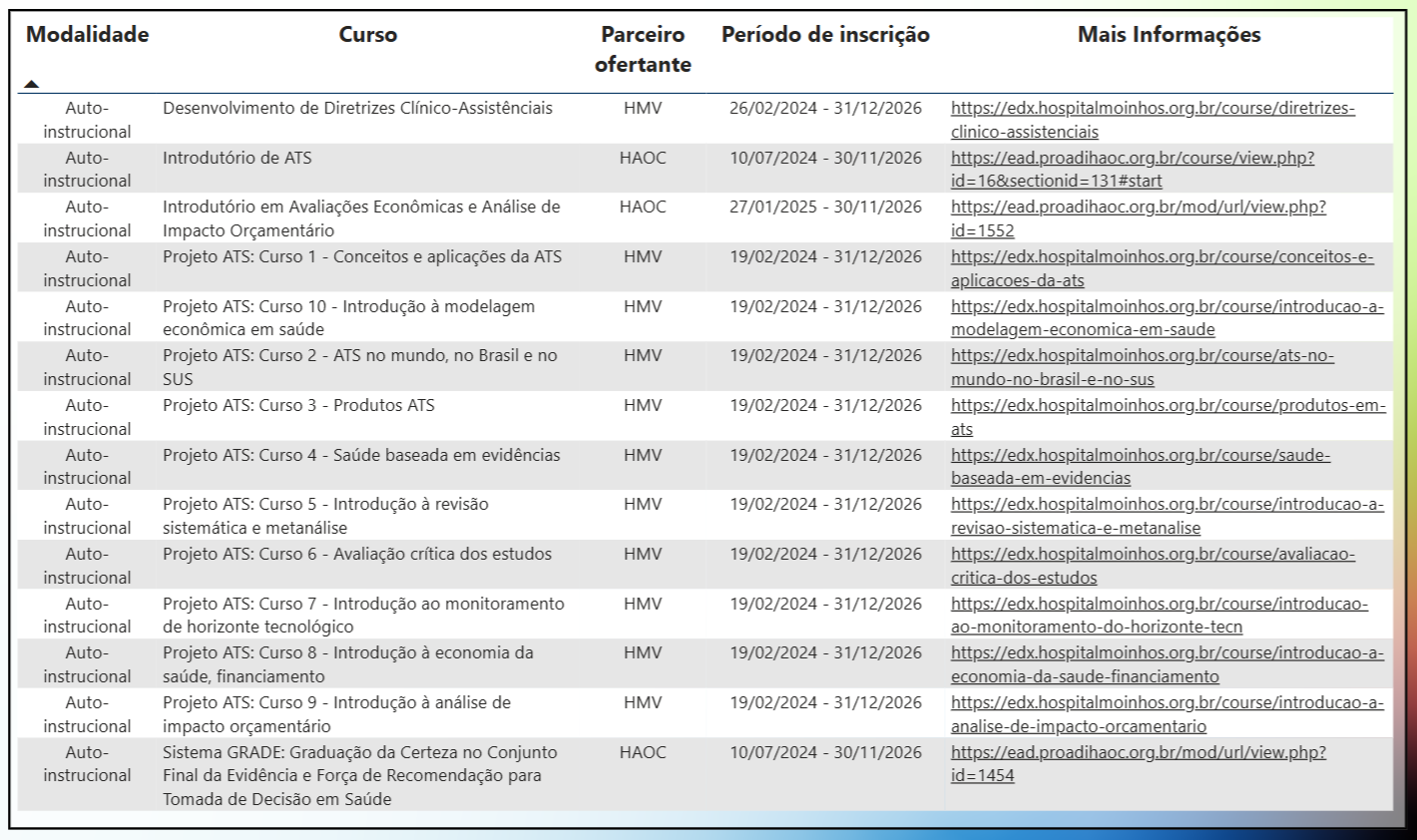The height and width of the screenshot is (840, 1417).
Task: Select 'Curso 3 - Produtos ATS' cell
Action: click(x=298, y=405)
